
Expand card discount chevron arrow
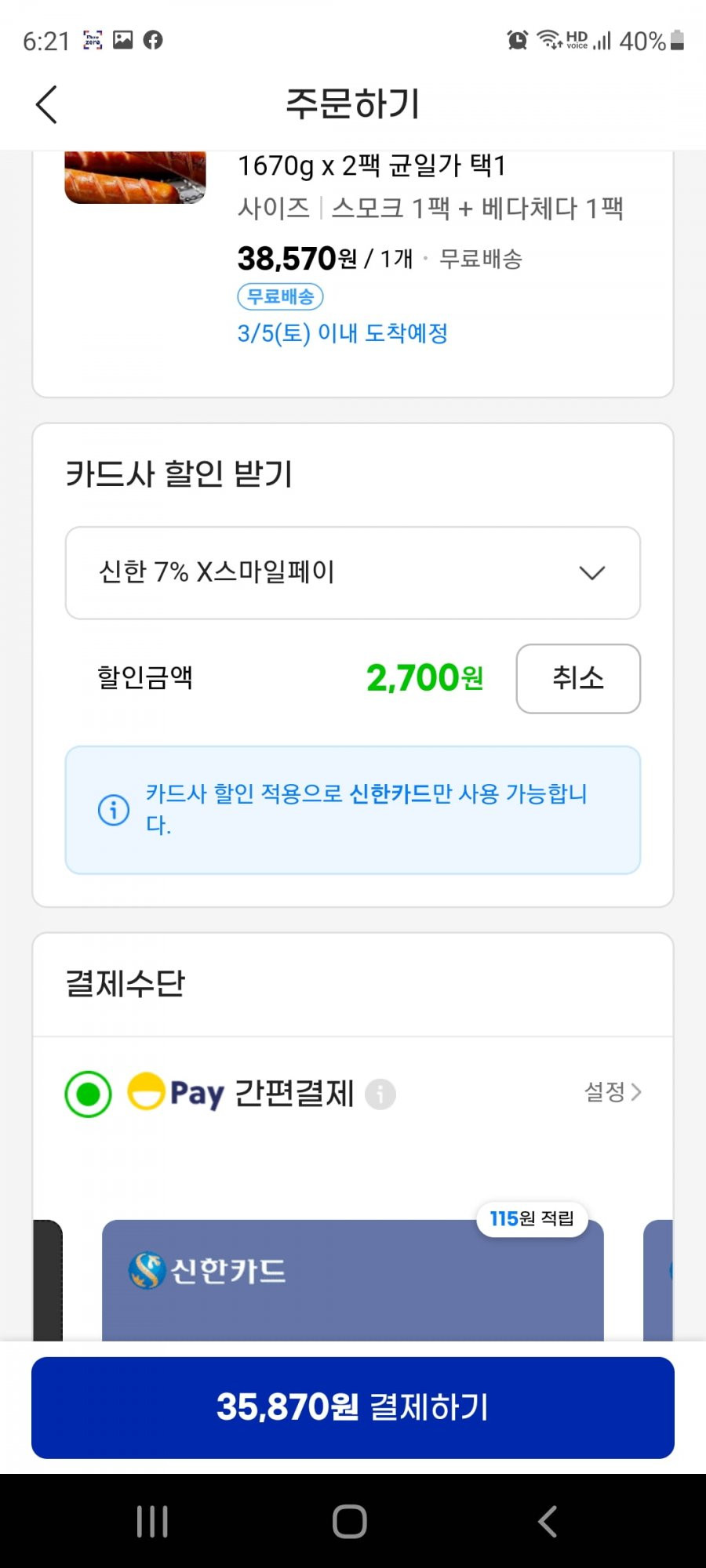[592, 573]
